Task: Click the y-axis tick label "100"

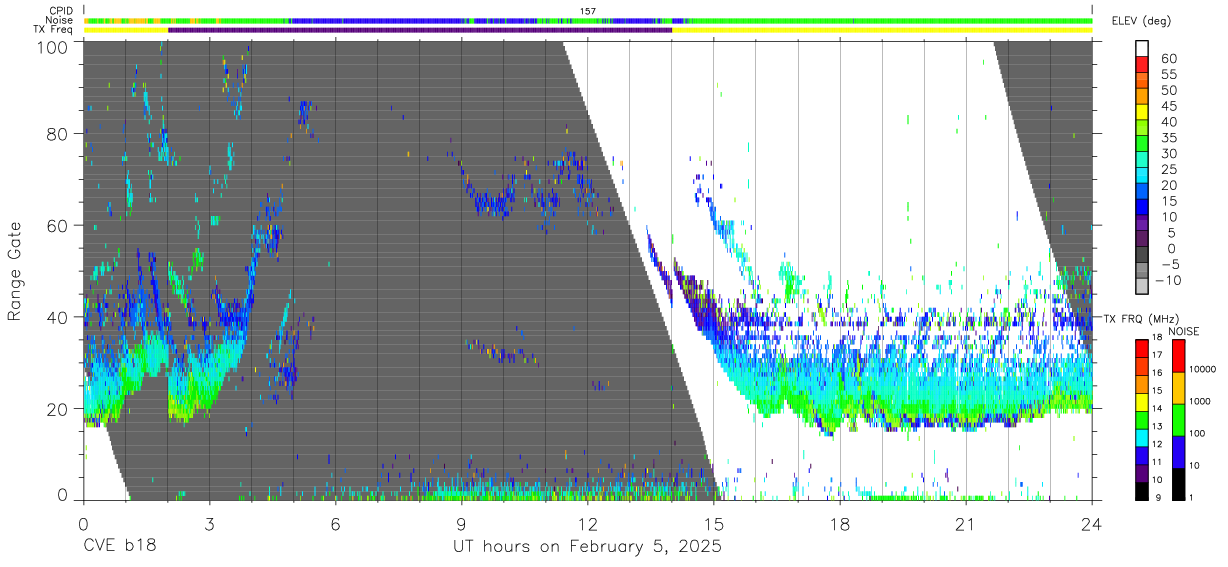Action: [54, 46]
